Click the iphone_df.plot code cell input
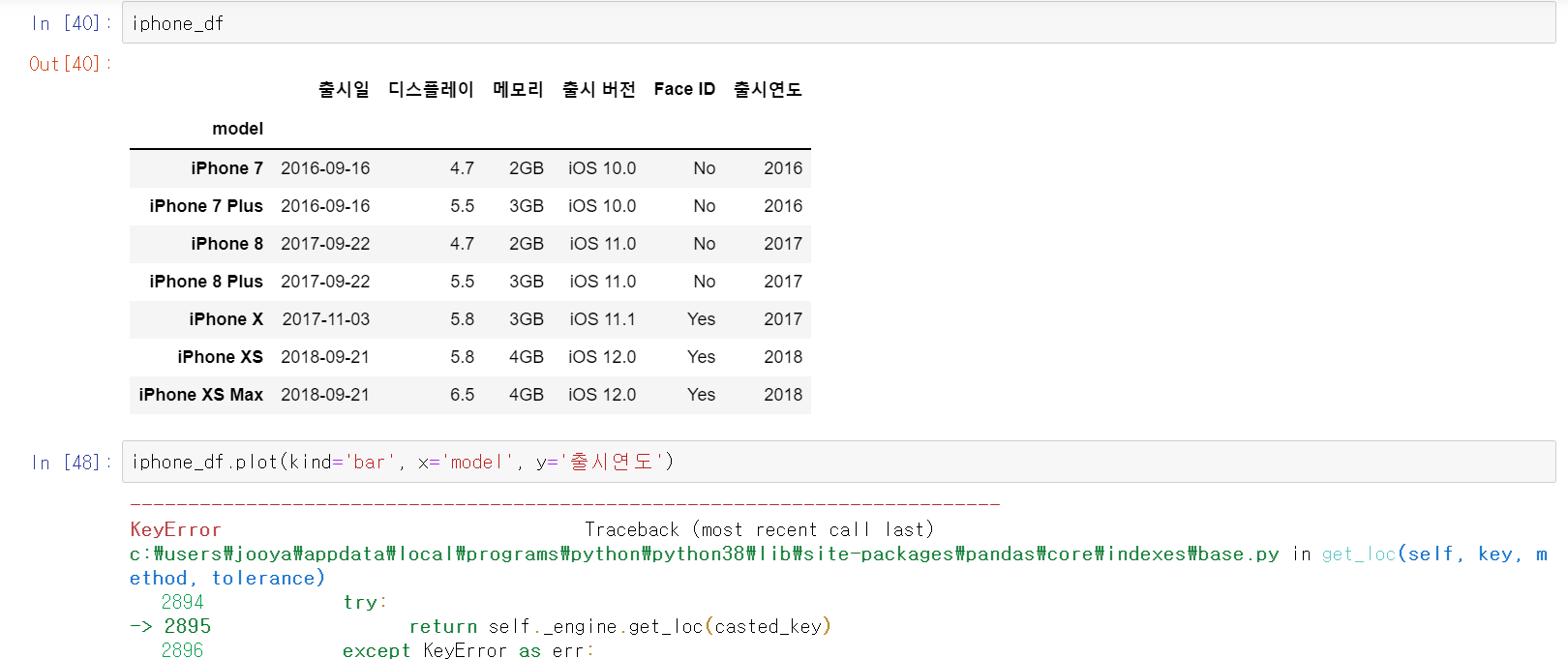1568x659 pixels. [838, 462]
